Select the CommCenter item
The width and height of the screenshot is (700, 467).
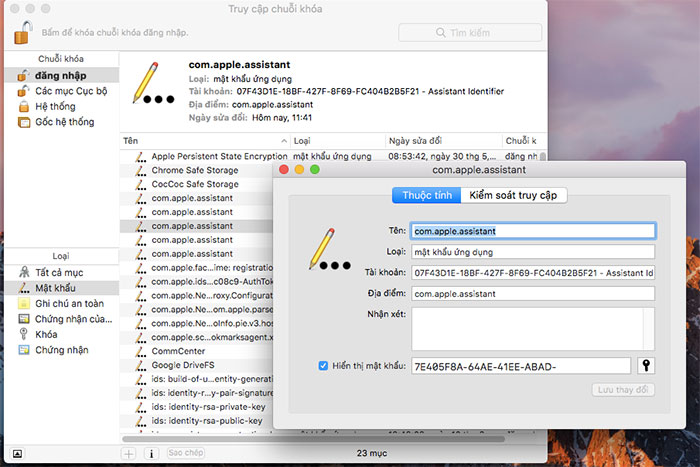coord(196,351)
